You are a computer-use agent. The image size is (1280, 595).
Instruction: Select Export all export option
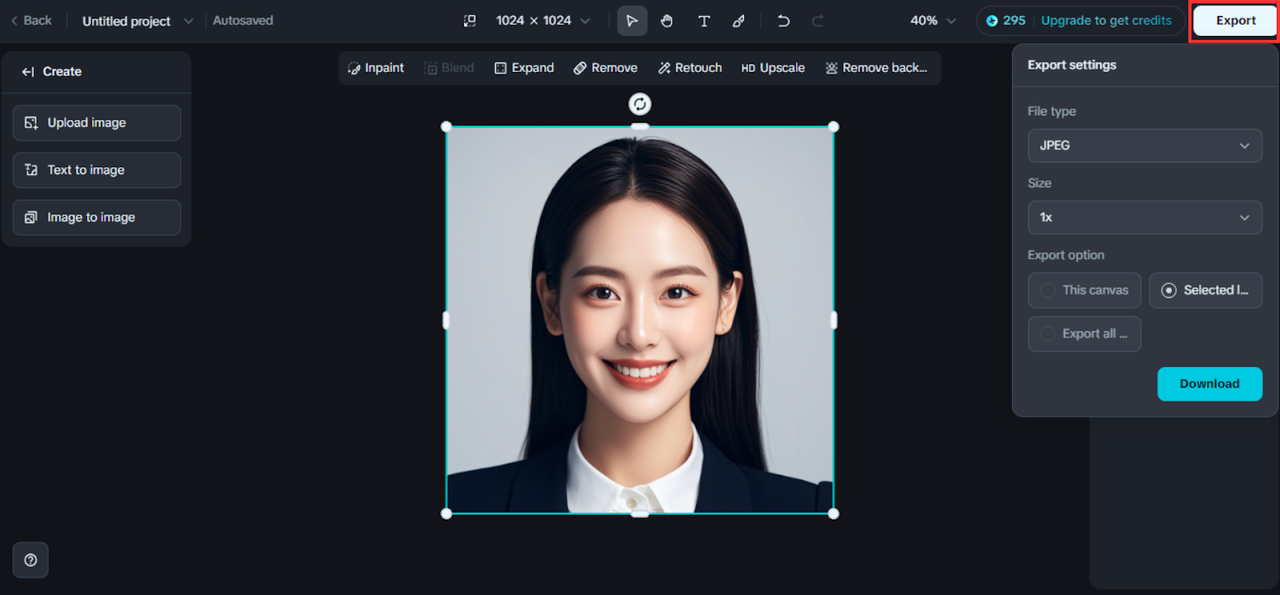click(1084, 334)
